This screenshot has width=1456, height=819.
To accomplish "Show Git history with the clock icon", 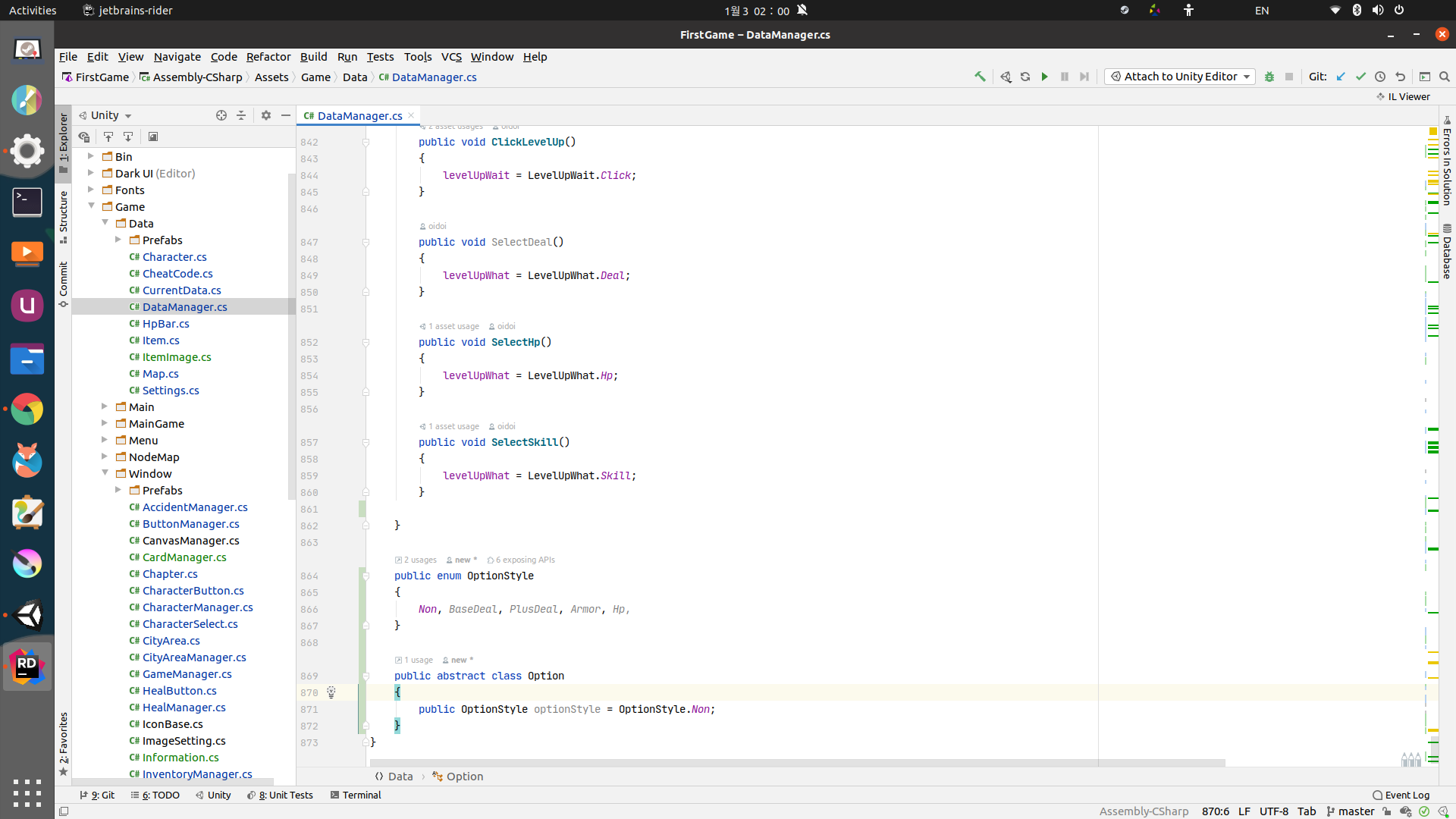I will click(x=1380, y=77).
